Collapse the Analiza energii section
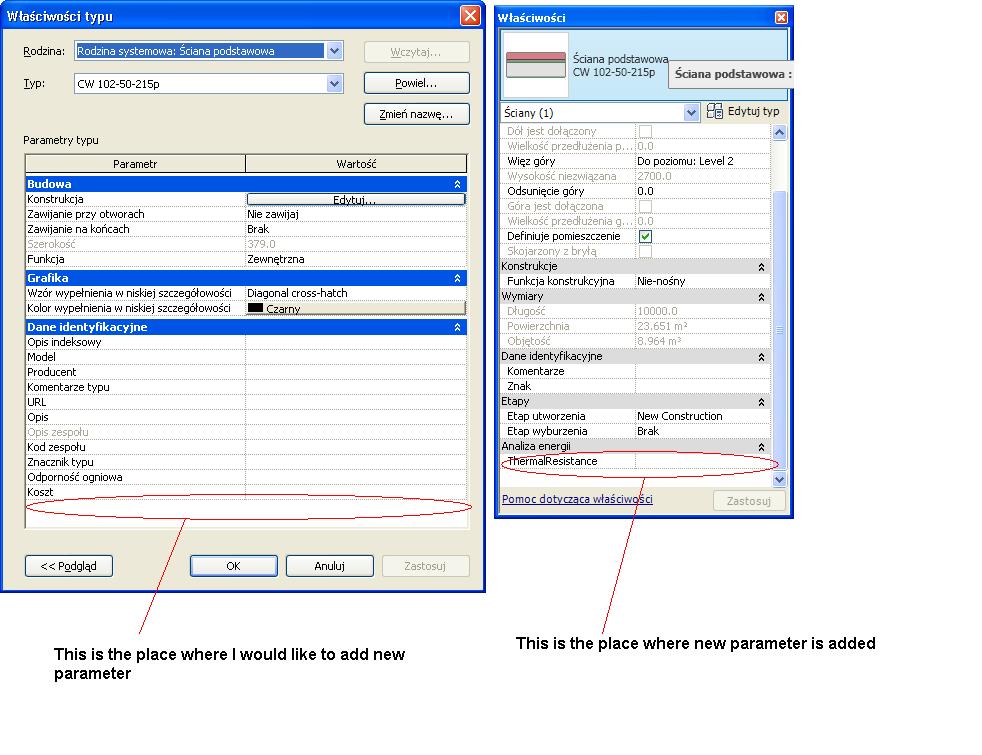 (761, 447)
